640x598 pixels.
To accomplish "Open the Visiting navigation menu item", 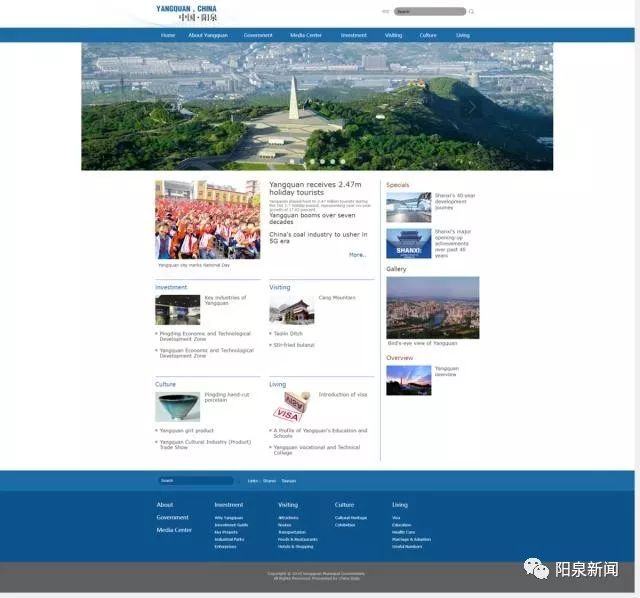I will [x=393, y=35].
